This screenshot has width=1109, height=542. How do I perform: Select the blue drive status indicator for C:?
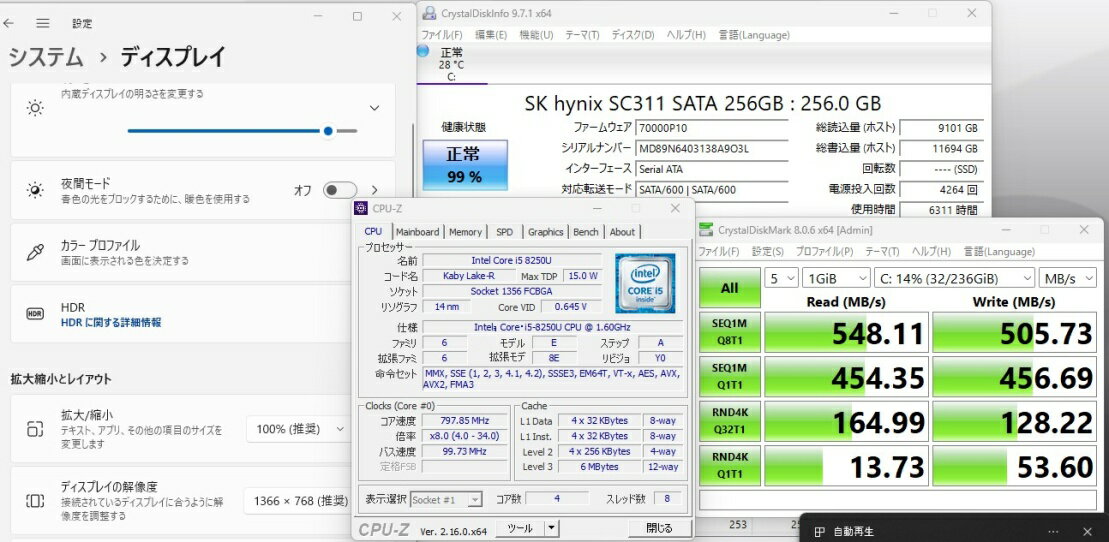pyautogui.click(x=422, y=52)
